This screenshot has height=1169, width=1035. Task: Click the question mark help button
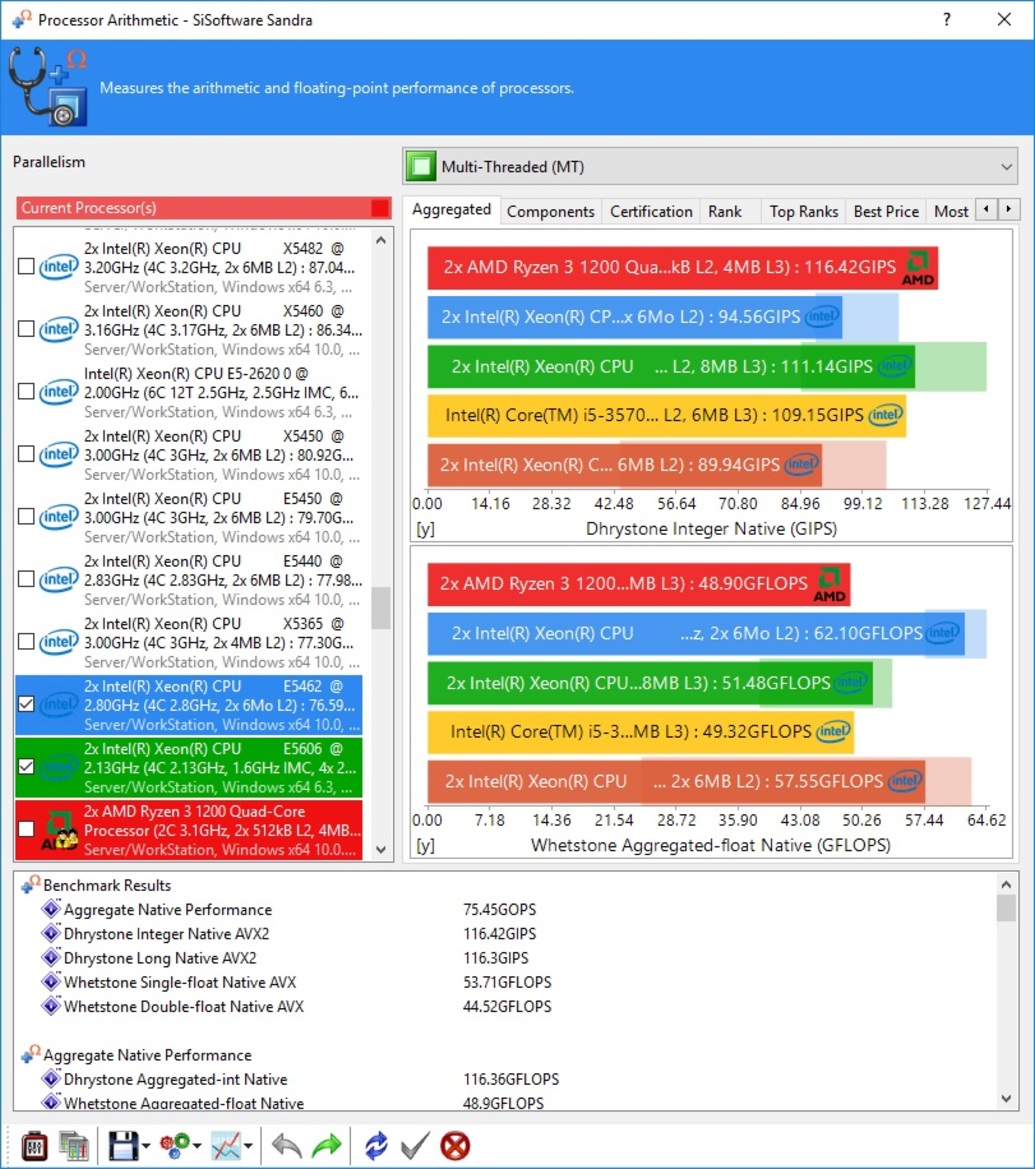(x=947, y=19)
